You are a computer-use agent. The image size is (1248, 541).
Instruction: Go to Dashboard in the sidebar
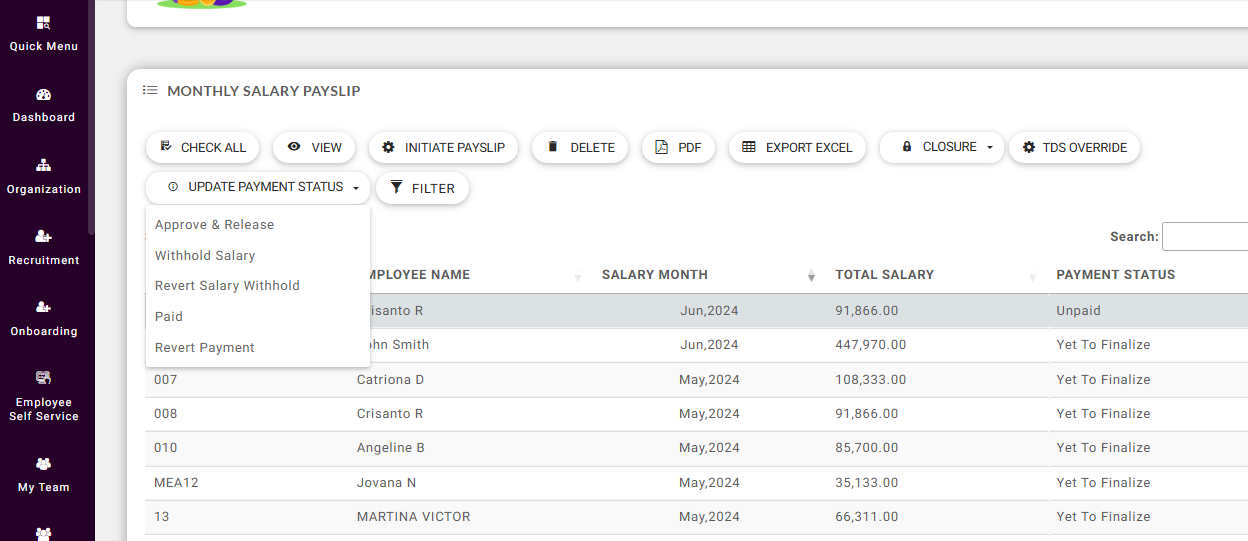point(43,105)
